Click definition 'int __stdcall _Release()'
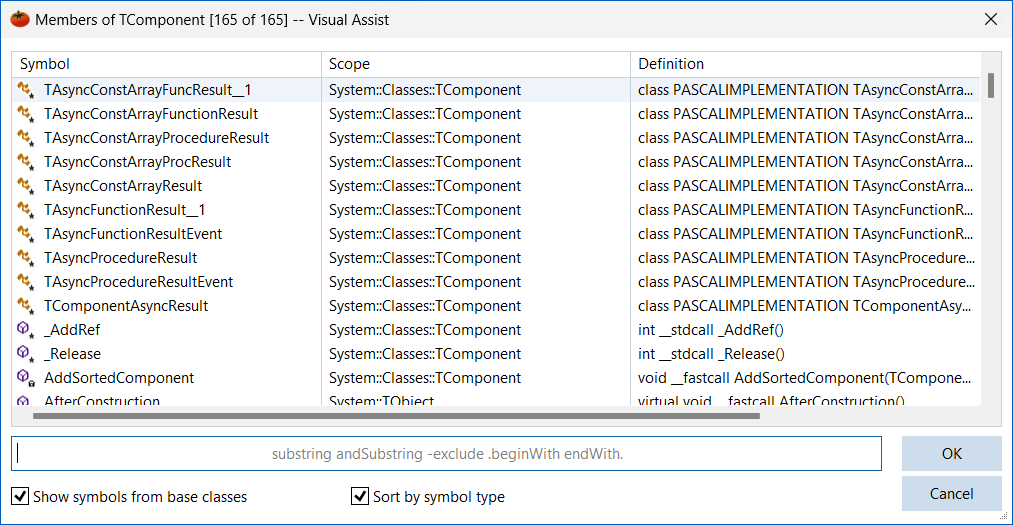Image resolution: width=1013 pixels, height=525 pixels. (711, 353)
